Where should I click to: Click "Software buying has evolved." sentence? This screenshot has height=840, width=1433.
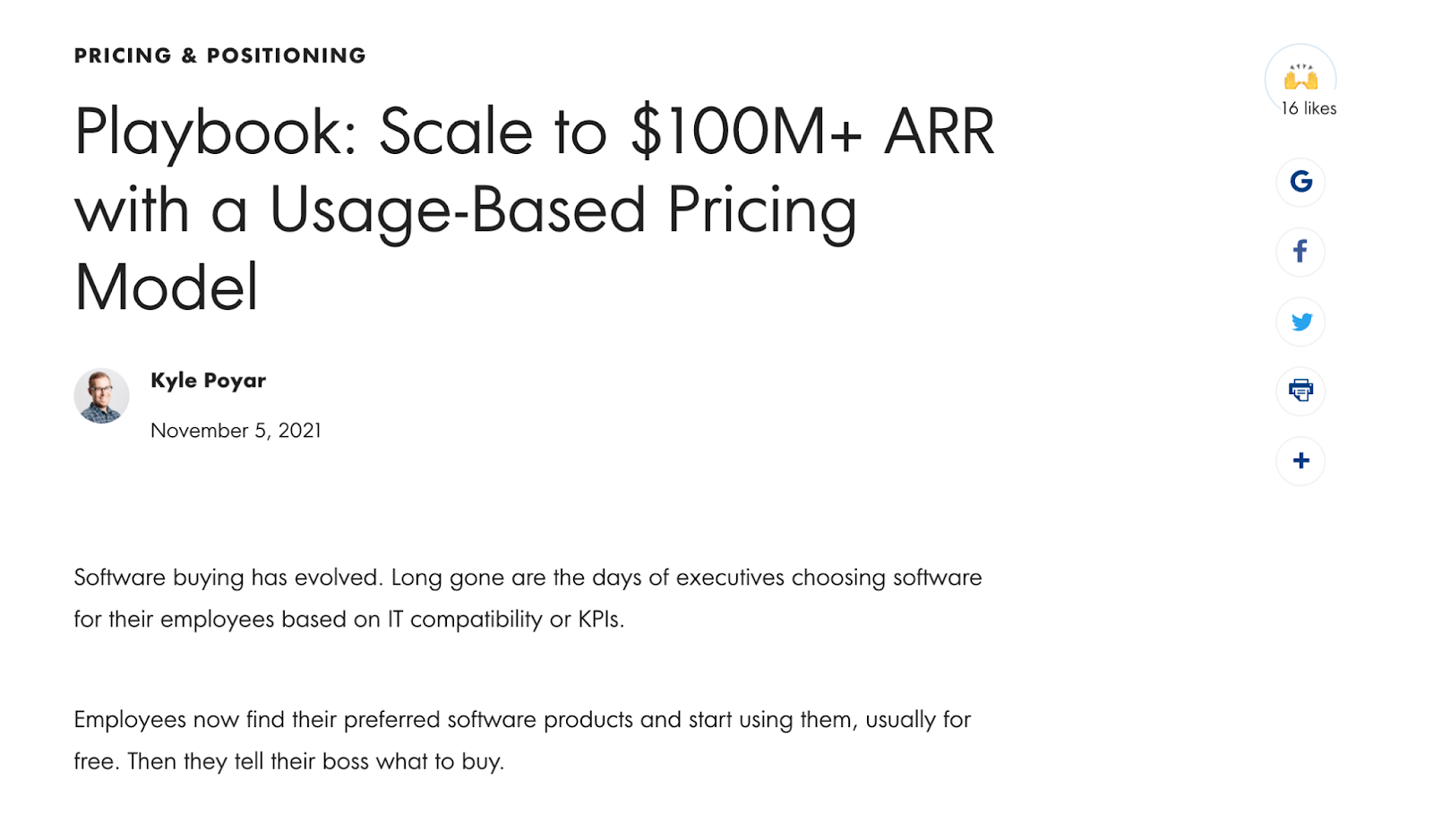(x=228, y=578)
